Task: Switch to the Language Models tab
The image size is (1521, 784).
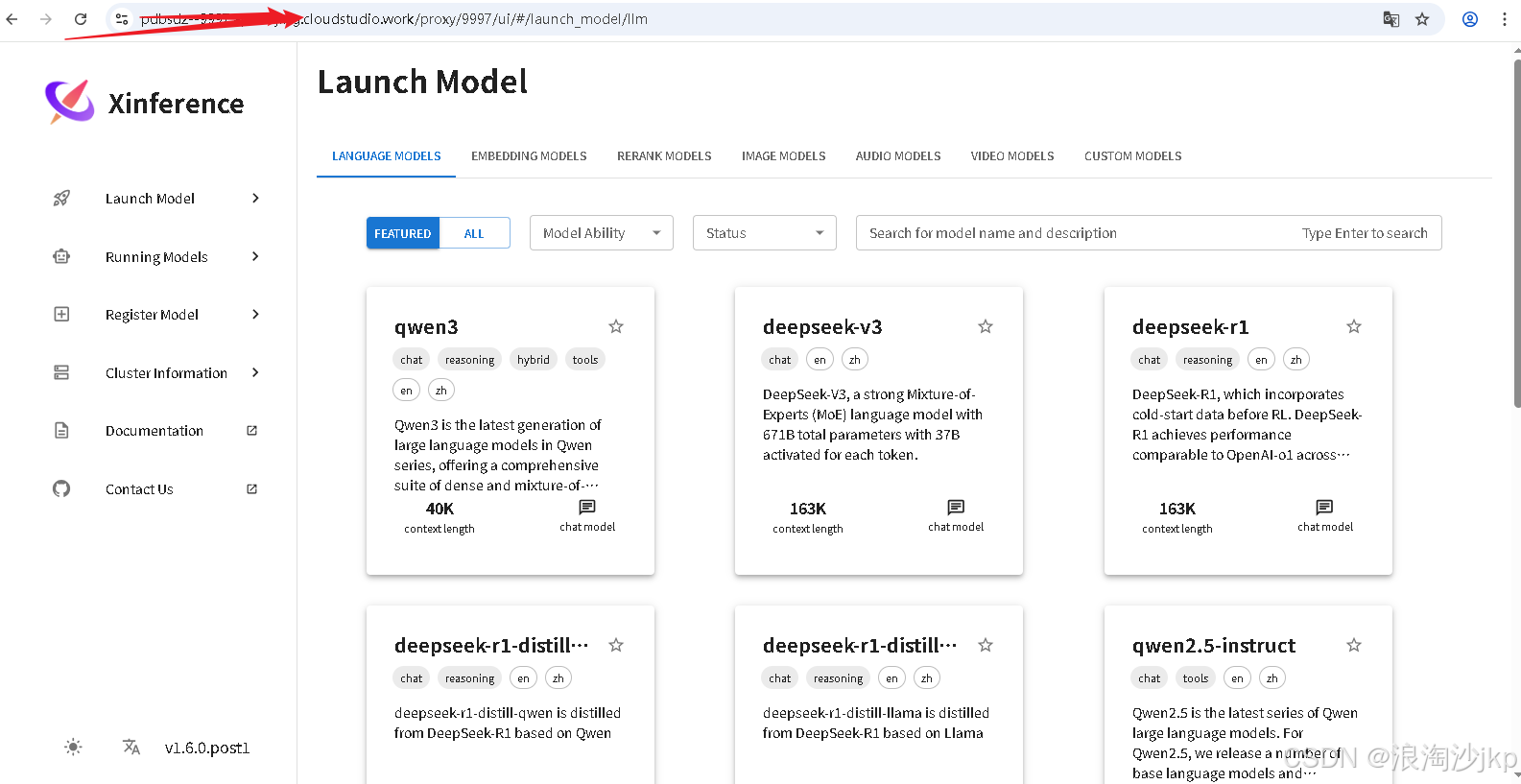Action: coord(387,156)
